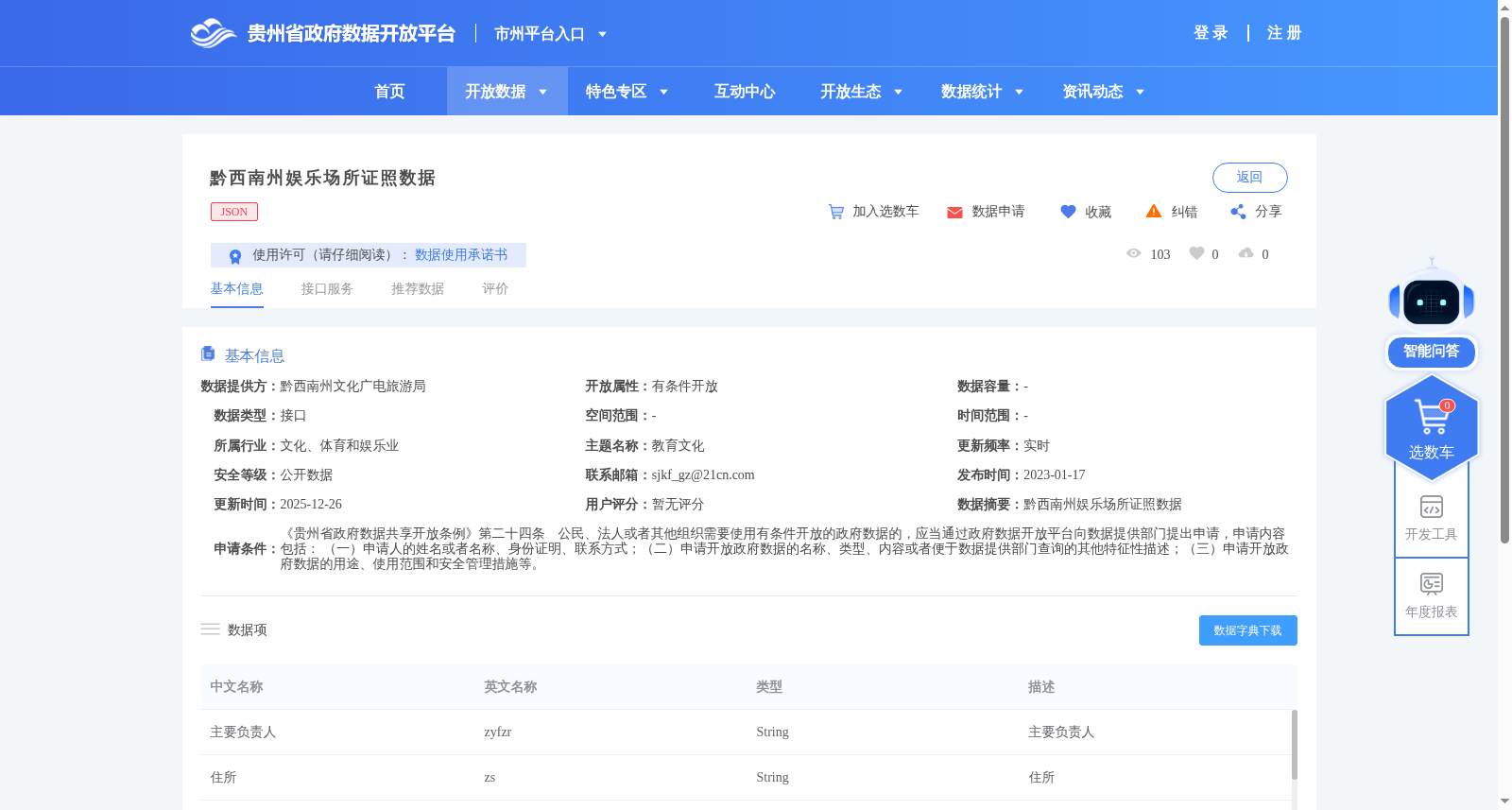This screenshot has width=1512, height=810.
Task: Open the 选数车 cart hexagon
Action: click(x=1432, y=427)
